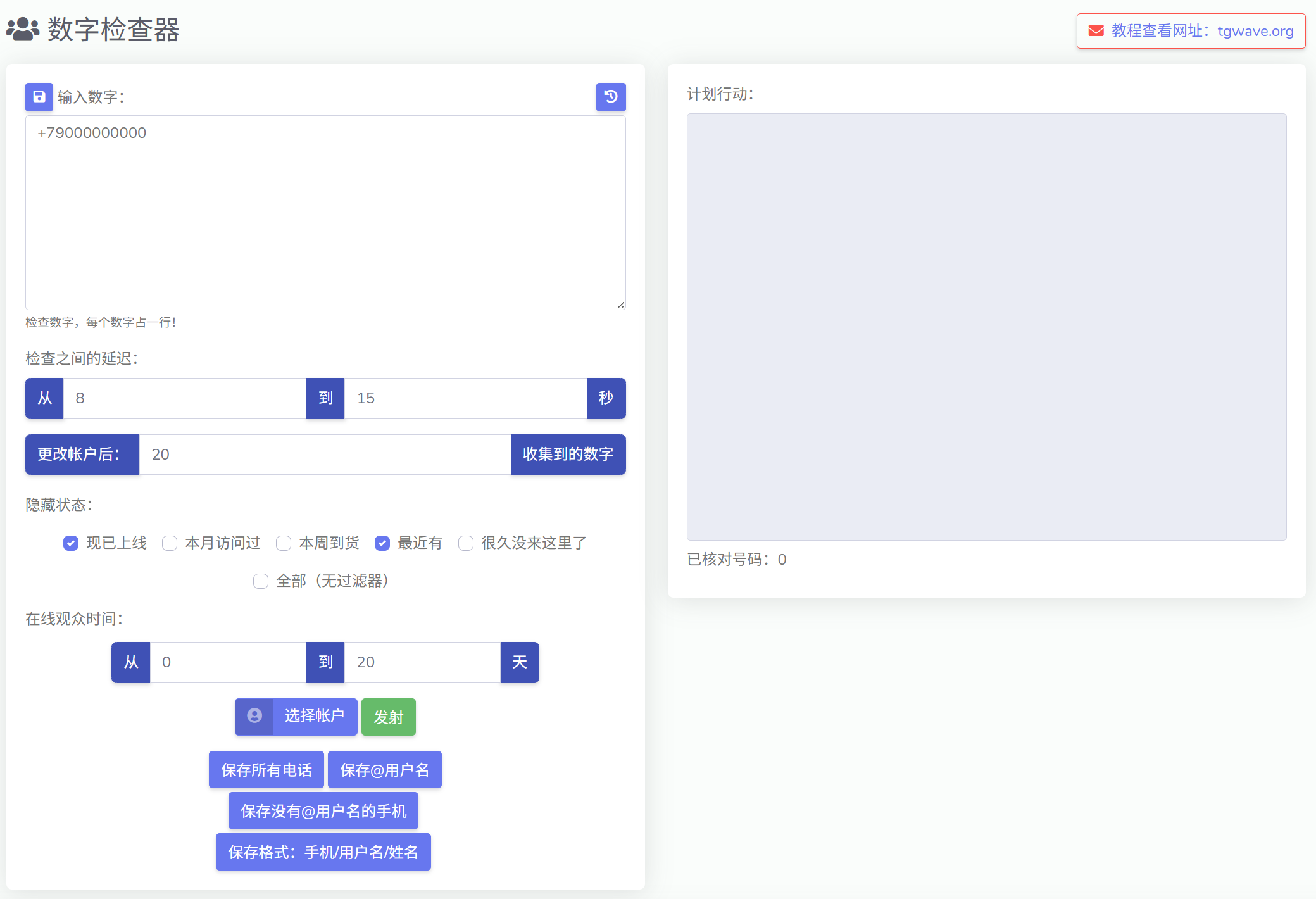Enable the 本月访问过 checkbox

pos(170,543)
